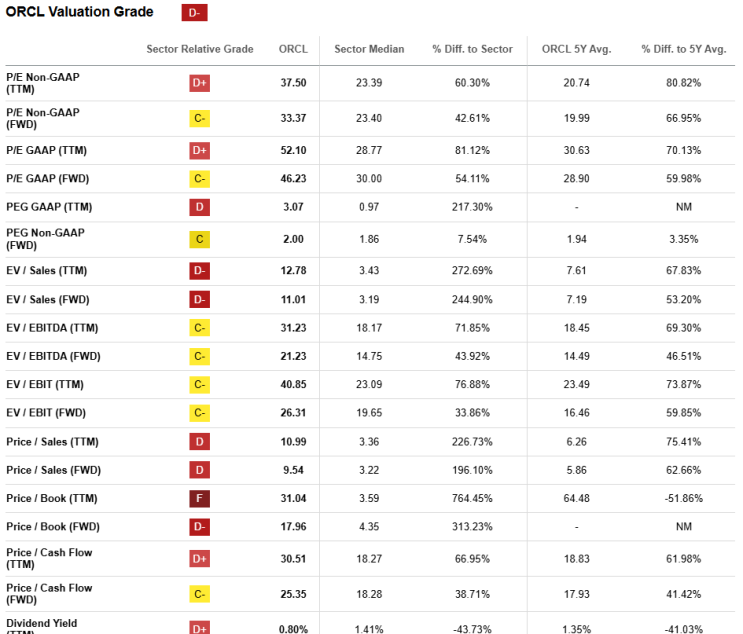The height and width of the screenshot is (634, 743).
Task: Select the % Diff. to Sector column header
Action: point(472,49)
